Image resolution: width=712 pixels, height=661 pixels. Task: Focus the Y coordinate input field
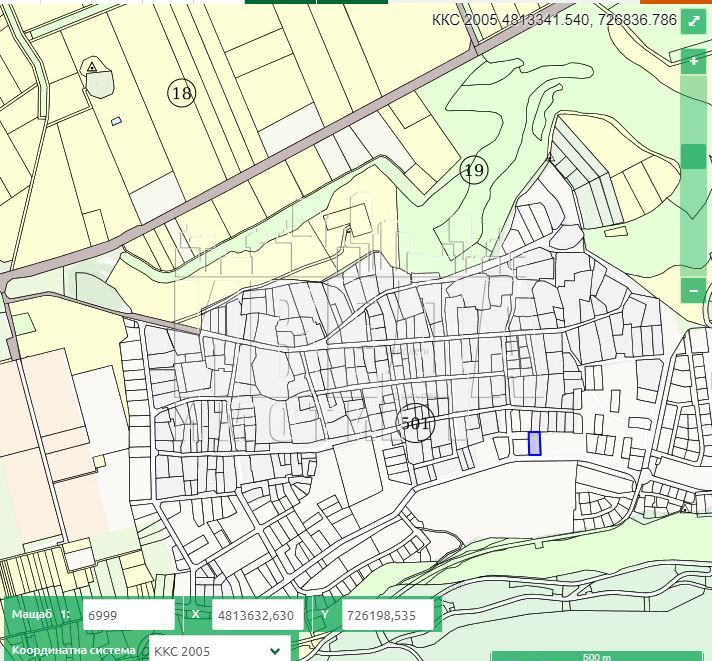pos(387,615)
